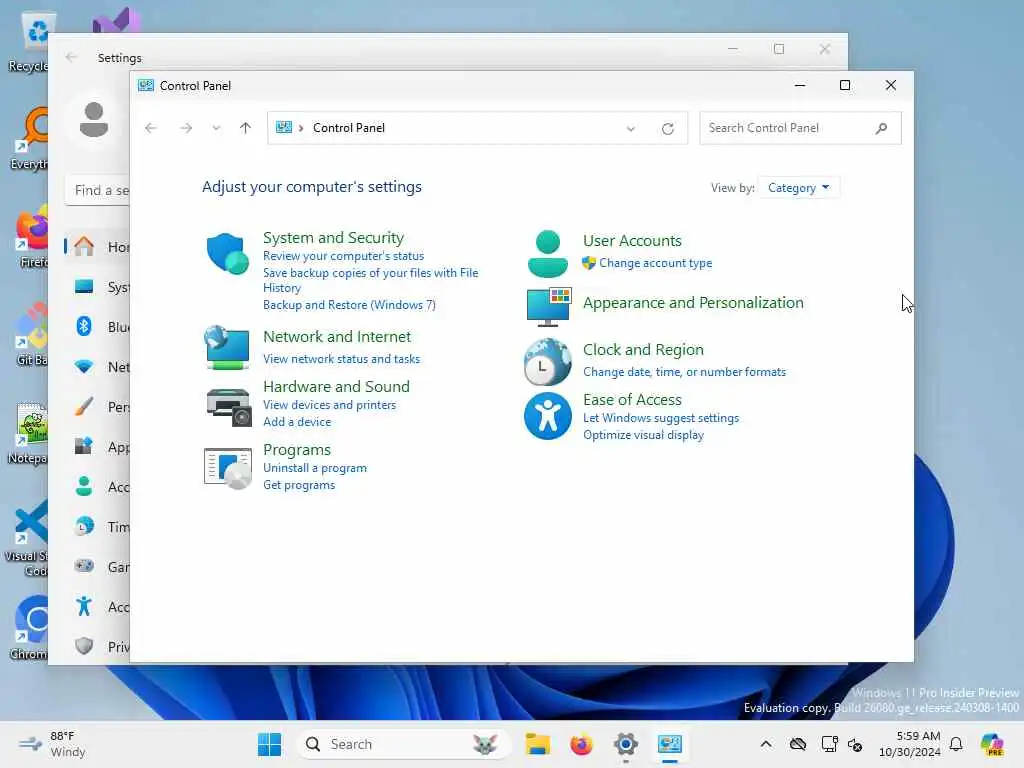Viewport: 1024px width, 768px height.
Task: Switch to Settings via taskbar gear icon
Action: [x=625, y=744]
